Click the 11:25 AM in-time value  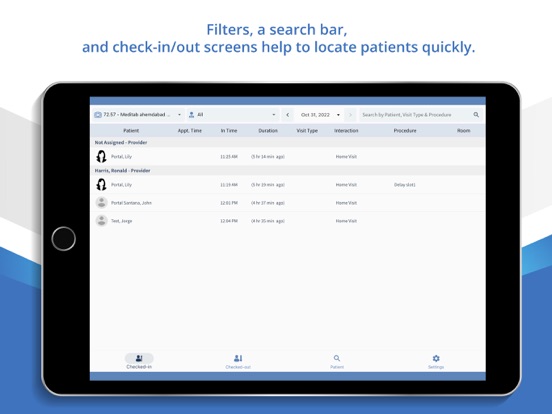(229, 157)
